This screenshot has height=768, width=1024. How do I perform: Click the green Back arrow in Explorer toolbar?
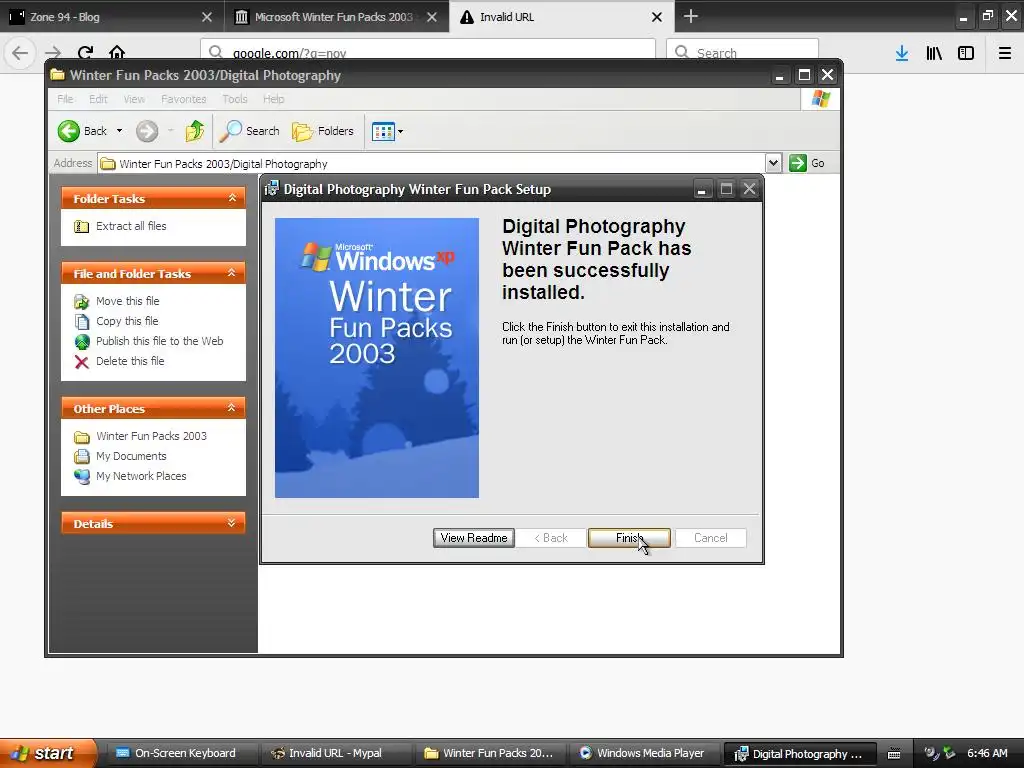click(x=69, y=131)
